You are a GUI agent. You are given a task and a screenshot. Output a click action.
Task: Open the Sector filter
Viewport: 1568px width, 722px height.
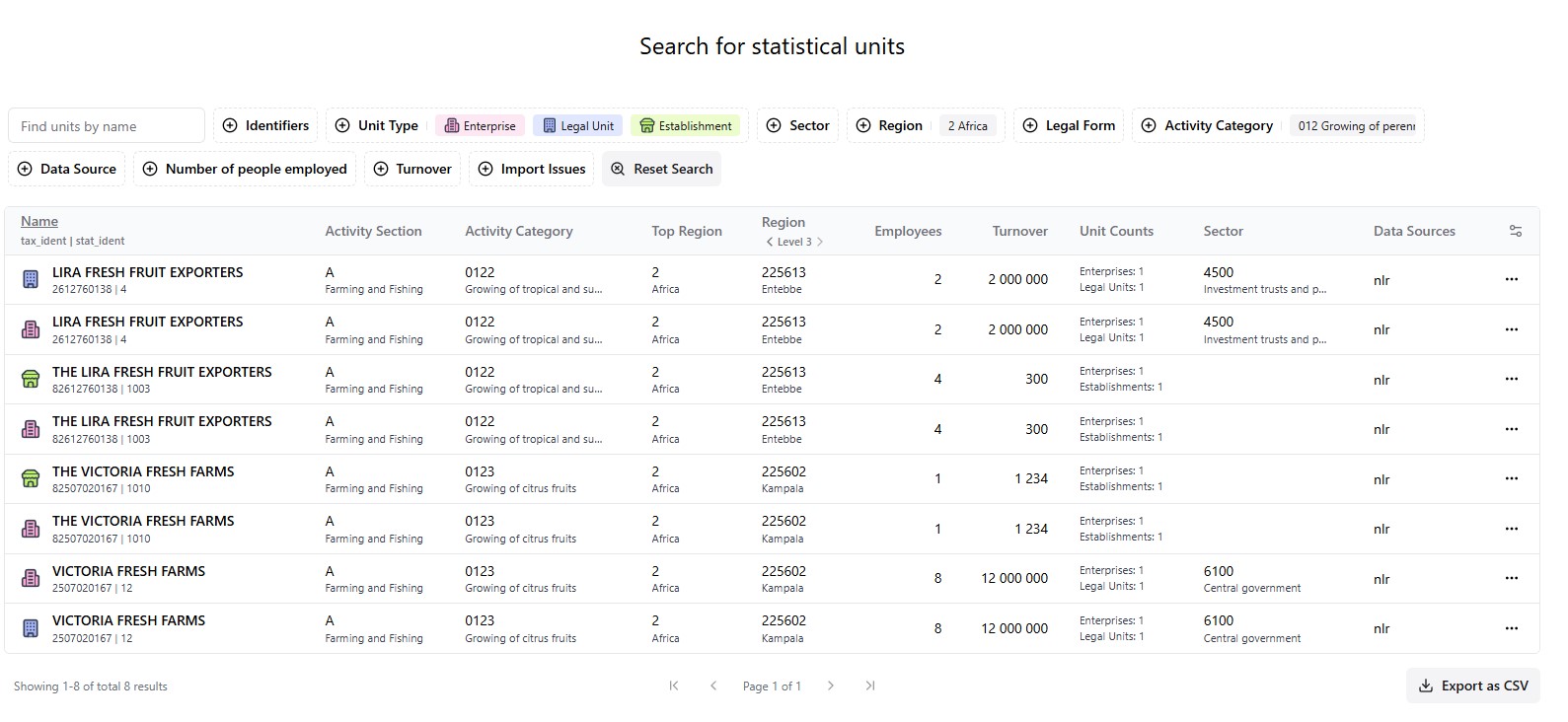coord(797,125)
